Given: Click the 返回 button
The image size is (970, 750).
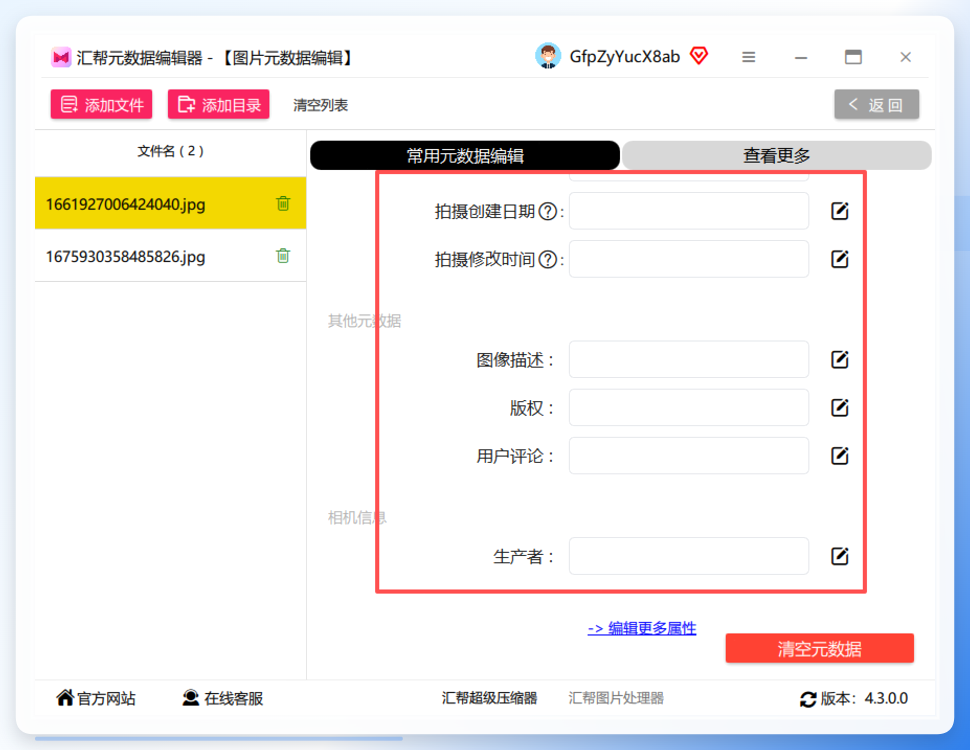Looking at the screenshot, I should (x=877, y=104).
